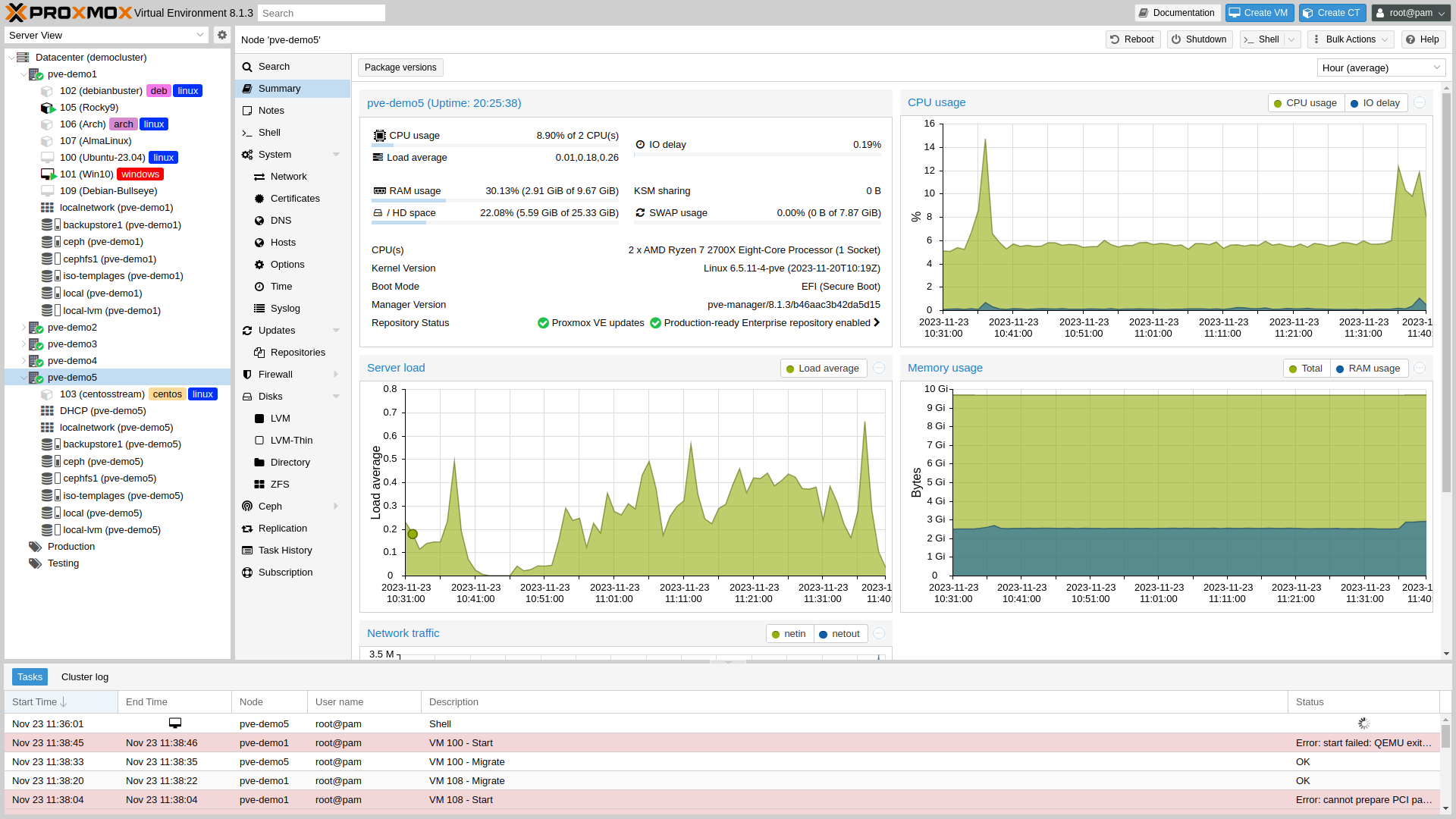This screenshot has height=819, width=1456.
Task: Select the Summary tab for pve-demo5
Action: click(280, 88)
